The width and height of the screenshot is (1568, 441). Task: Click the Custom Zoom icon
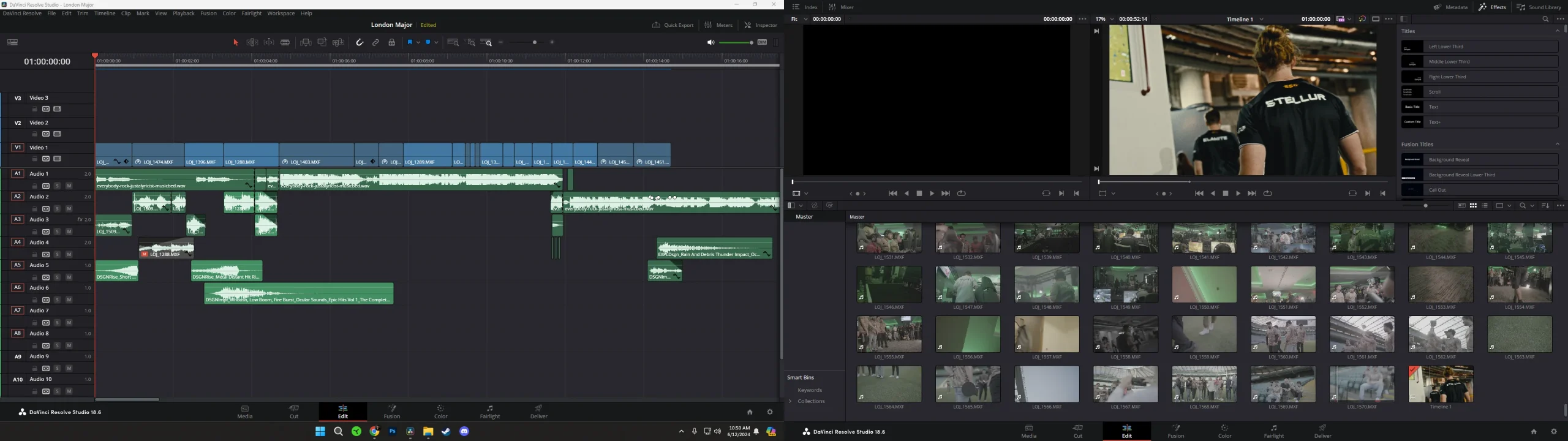click(486, 42)
